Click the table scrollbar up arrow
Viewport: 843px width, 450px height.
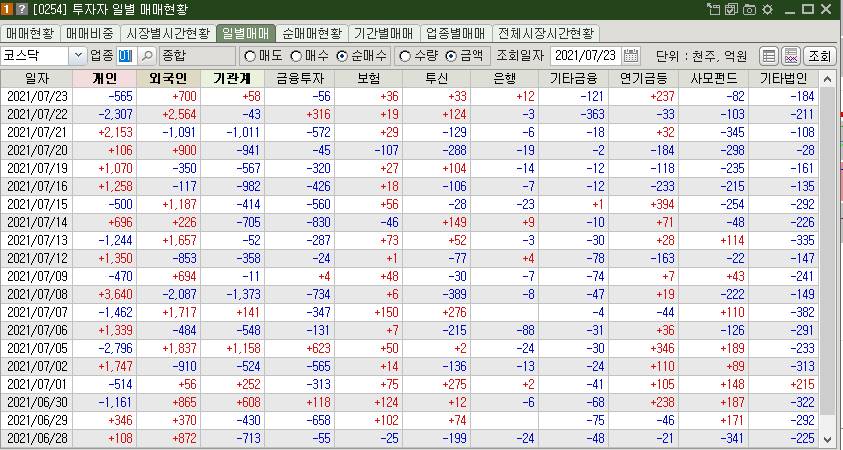click(x=827, y=79)
